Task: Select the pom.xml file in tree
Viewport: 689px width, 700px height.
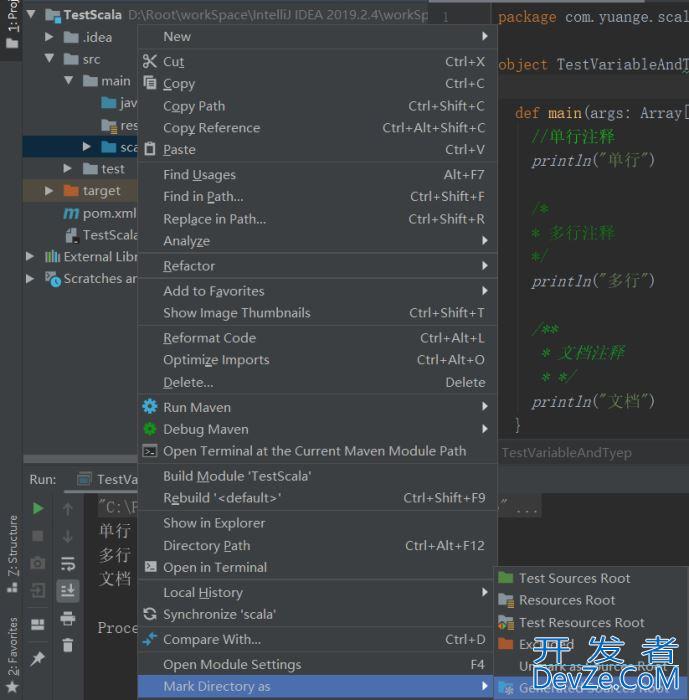Action: pos(100,213)
